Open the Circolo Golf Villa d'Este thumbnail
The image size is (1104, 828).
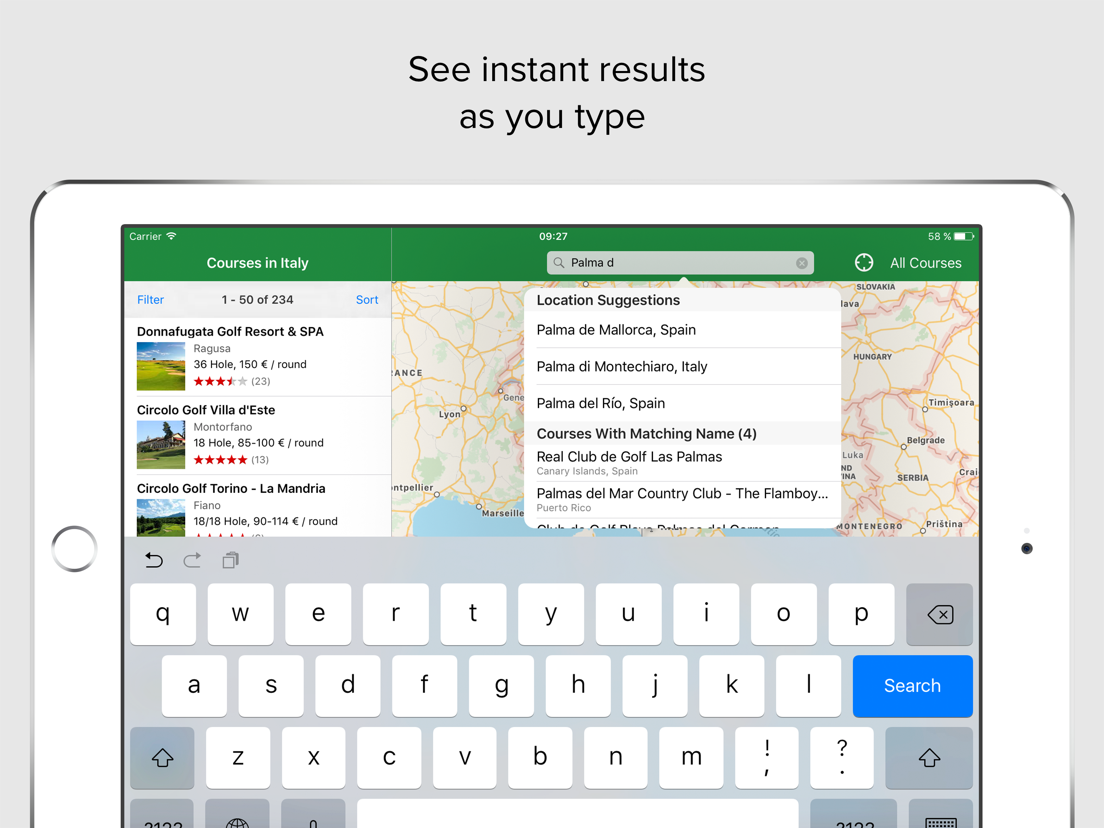(161, 445)
